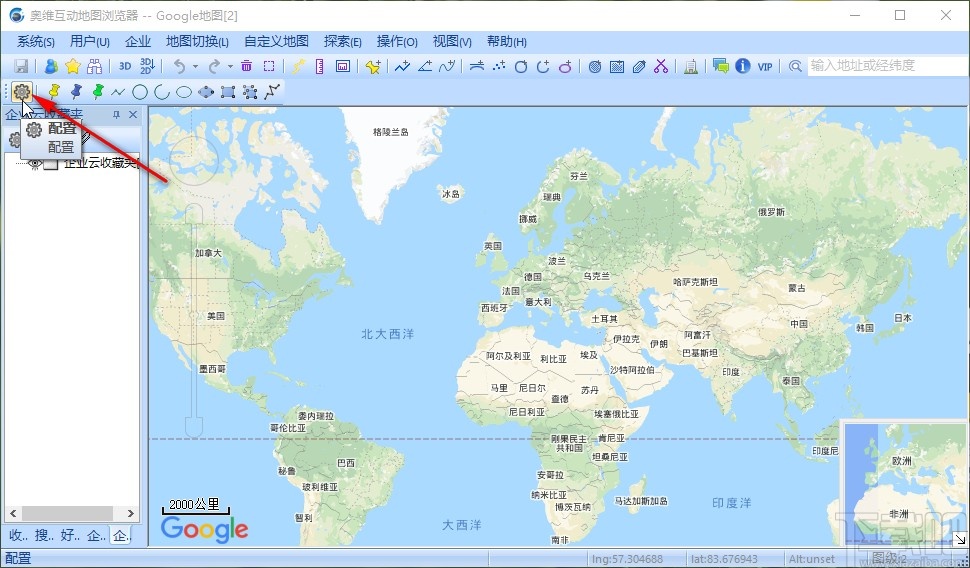Click the building icon in the toolbar
Viewport: 970px width, 568px height.
click(691, 66)
